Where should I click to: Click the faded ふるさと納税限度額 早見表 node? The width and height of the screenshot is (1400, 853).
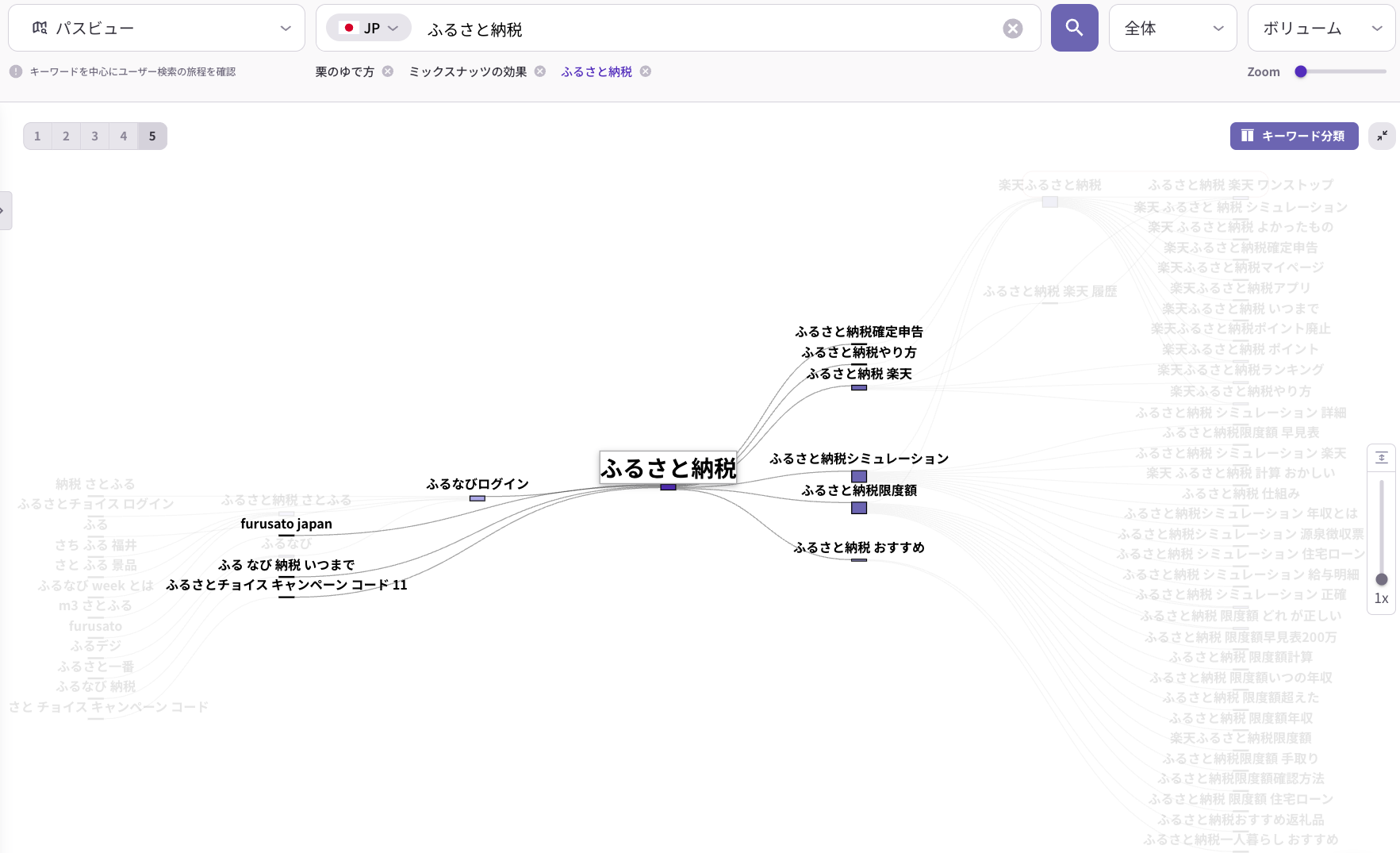(x=1241, y=432)
